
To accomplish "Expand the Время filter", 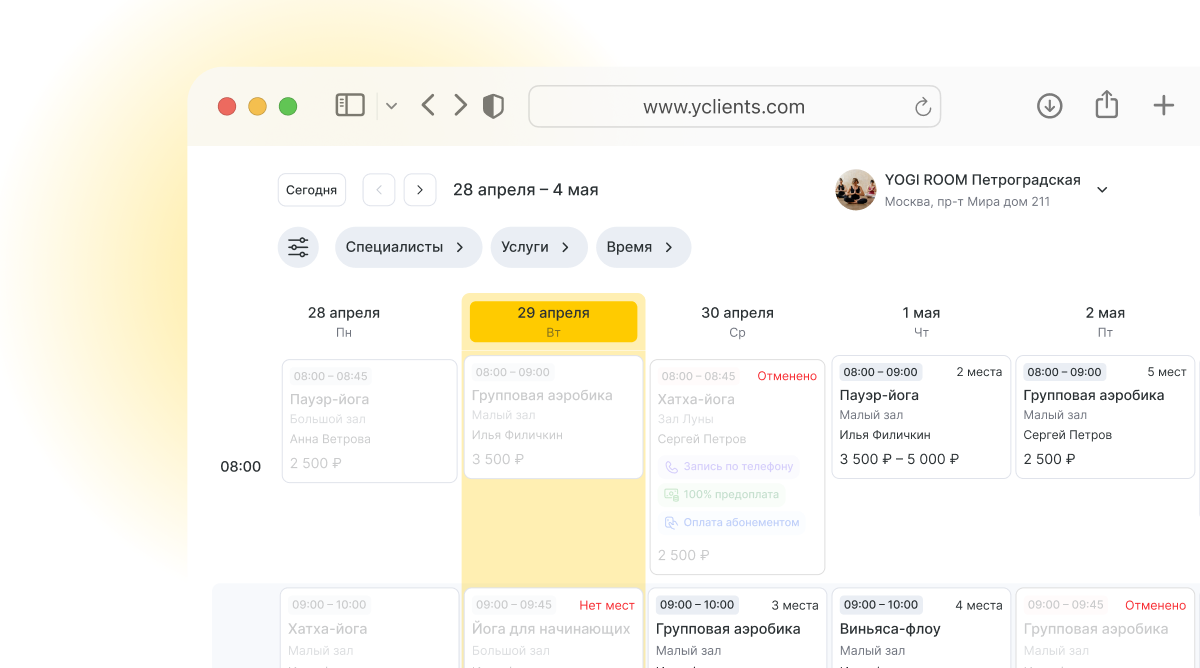I will point(643,247).
